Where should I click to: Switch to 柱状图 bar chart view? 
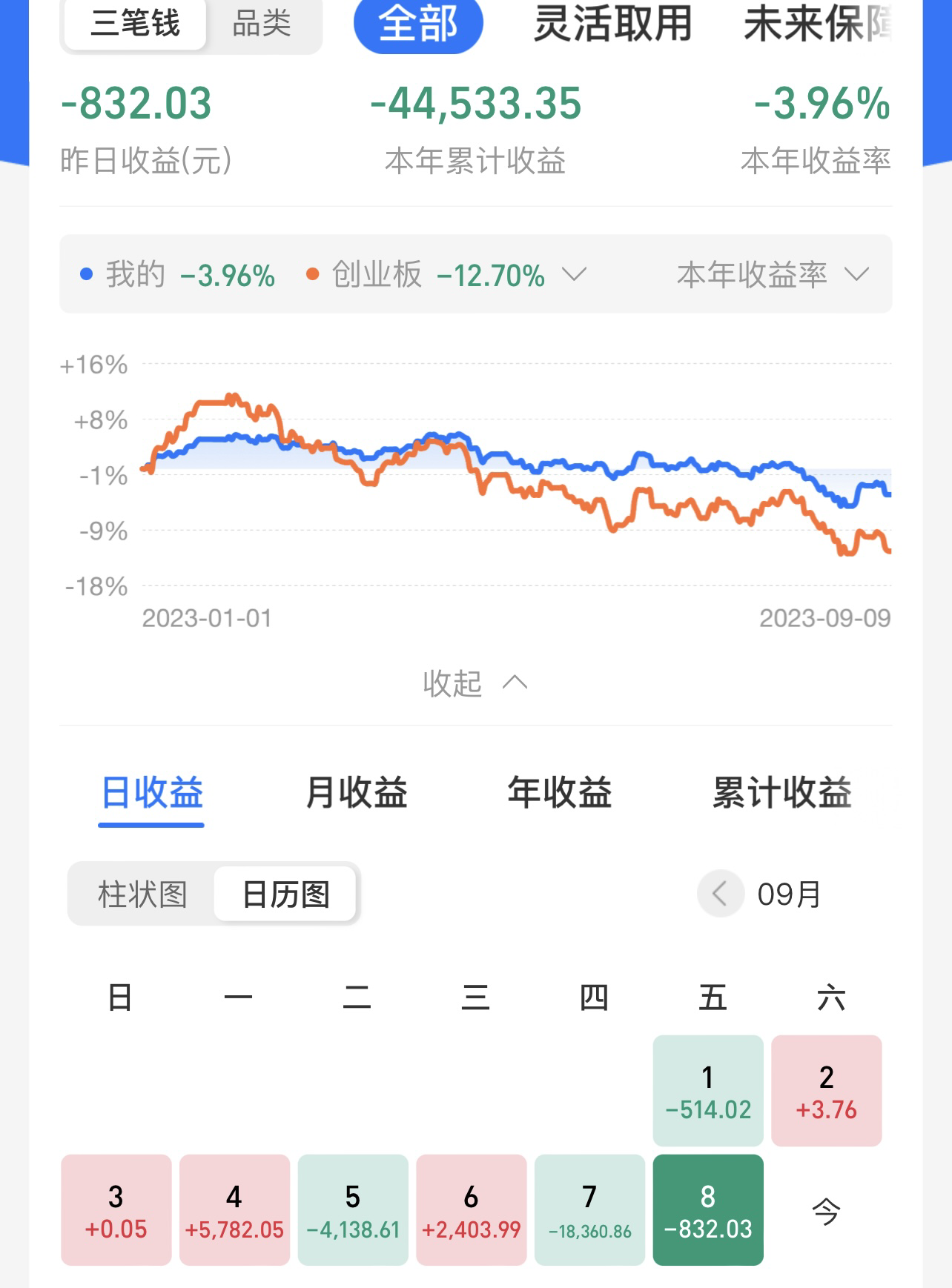(142, 894)
